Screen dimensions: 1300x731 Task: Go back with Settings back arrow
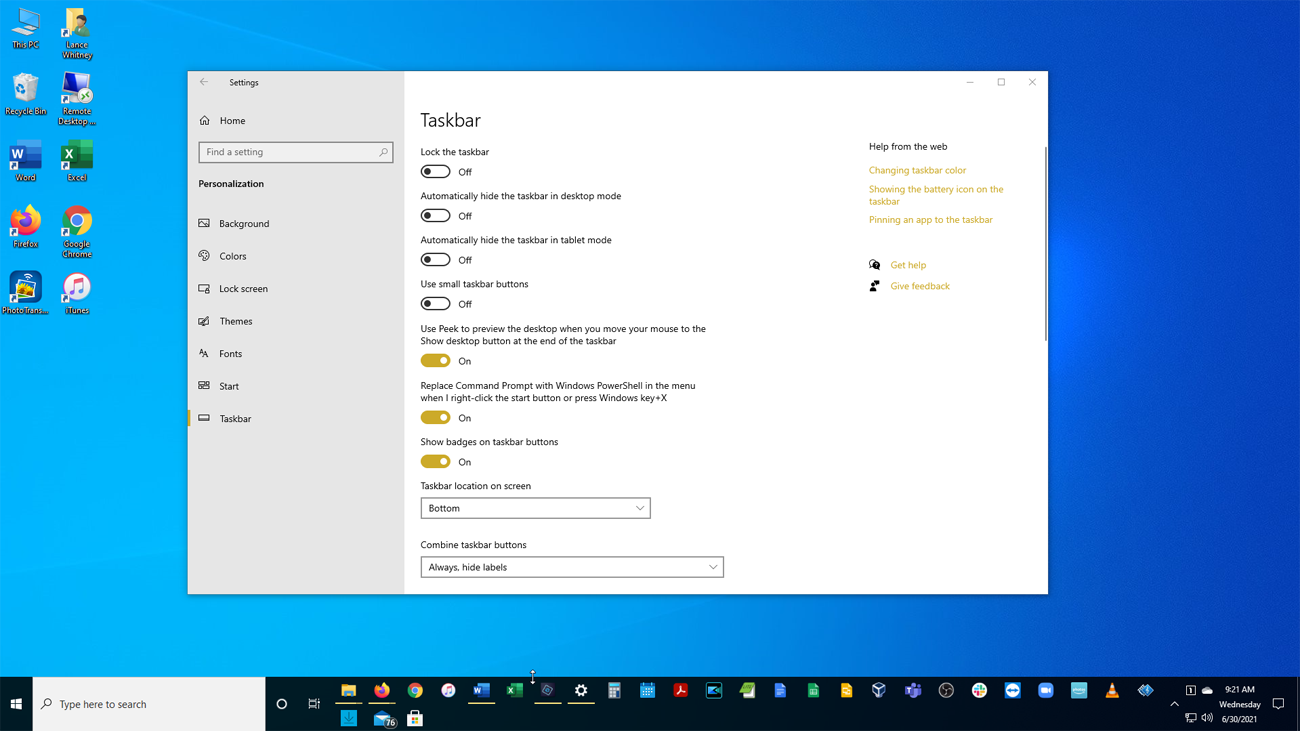click(204, 82)
